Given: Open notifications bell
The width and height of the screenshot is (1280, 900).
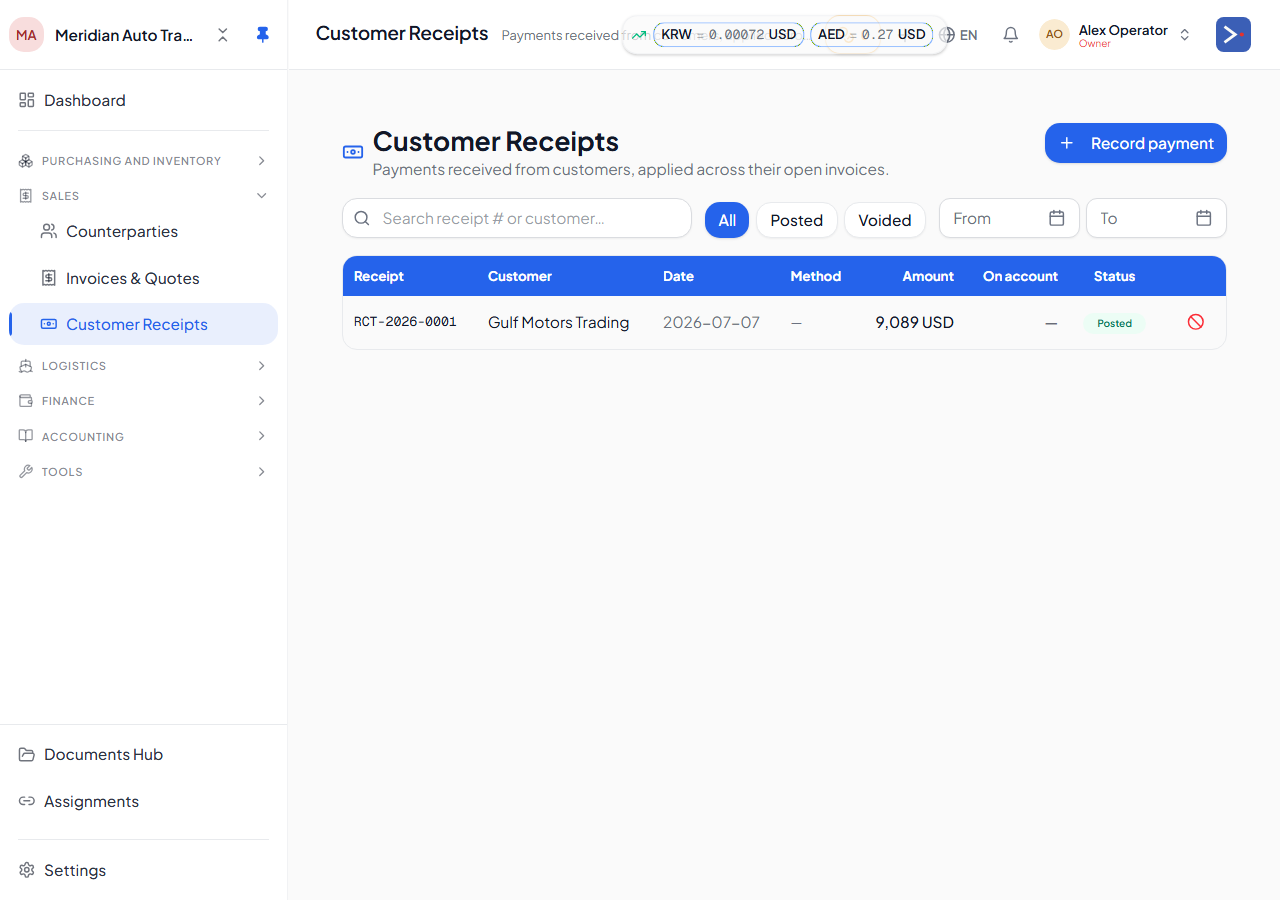Looking at the screenshot, I should point(1011,35).
